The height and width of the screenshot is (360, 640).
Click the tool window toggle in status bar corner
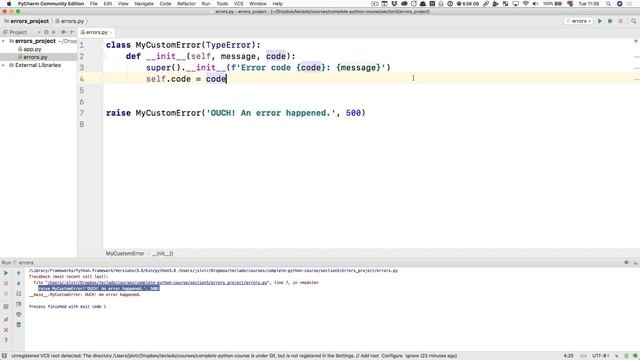4,356
